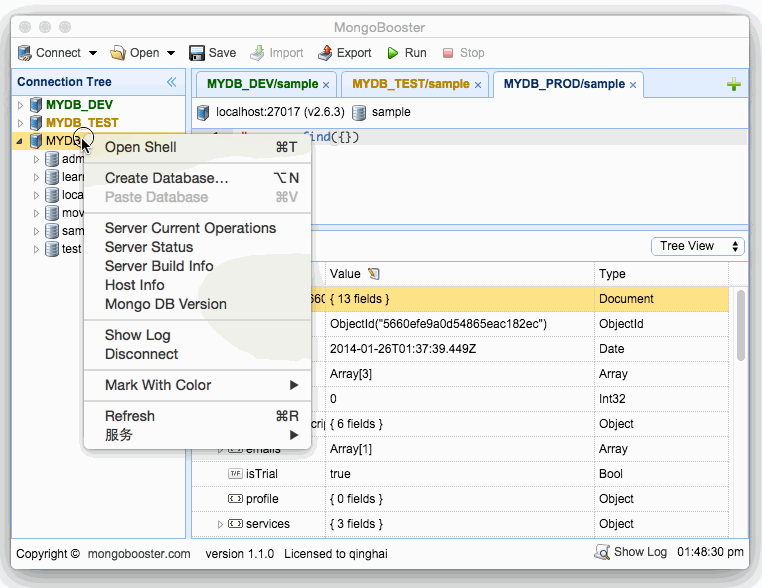This screenshot has height=588, width=762.
Task: Choose Disconnect from context menu
Action: tap(197, 354)
